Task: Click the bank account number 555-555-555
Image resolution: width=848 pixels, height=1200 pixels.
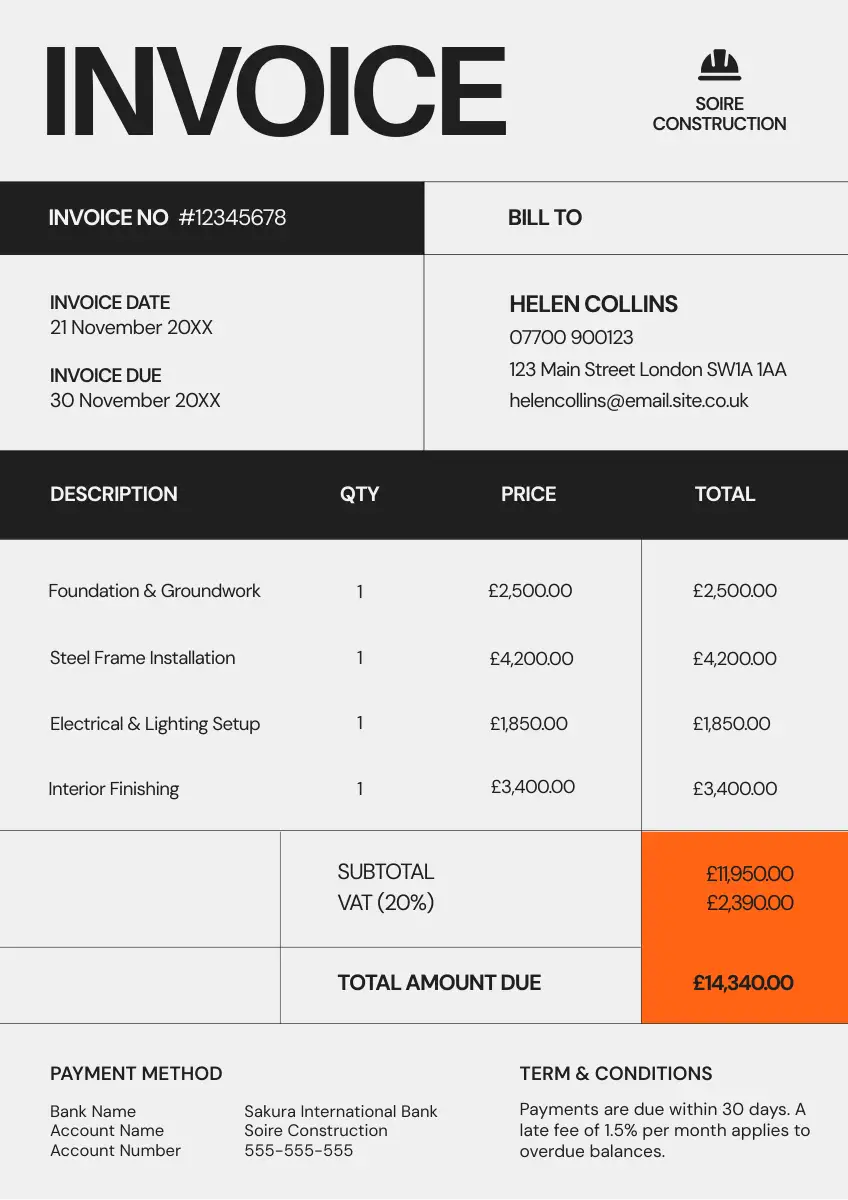Action: tap(298, 1151)
